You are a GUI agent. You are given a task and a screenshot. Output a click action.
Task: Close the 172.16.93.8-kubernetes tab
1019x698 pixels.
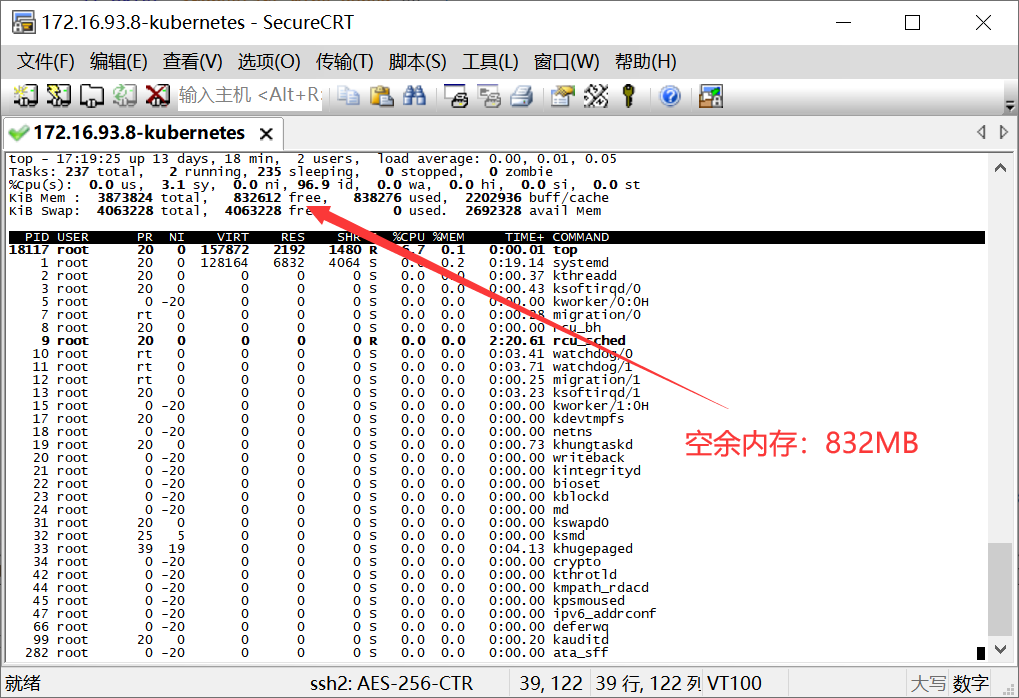pyautogui.click(x=266, y=134)
